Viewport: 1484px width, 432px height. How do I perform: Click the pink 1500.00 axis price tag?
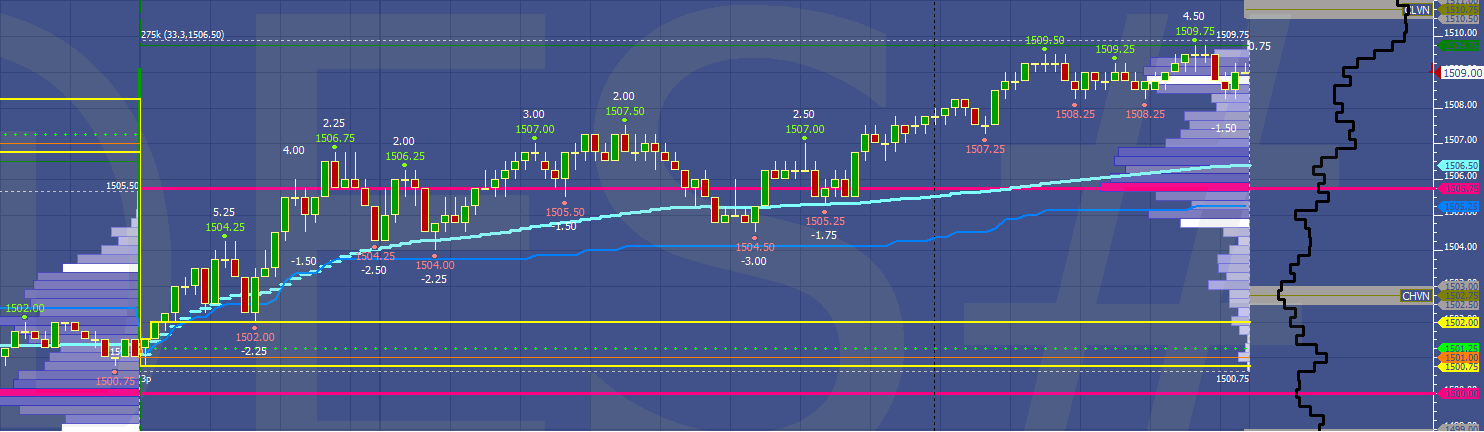(1460, 394)
